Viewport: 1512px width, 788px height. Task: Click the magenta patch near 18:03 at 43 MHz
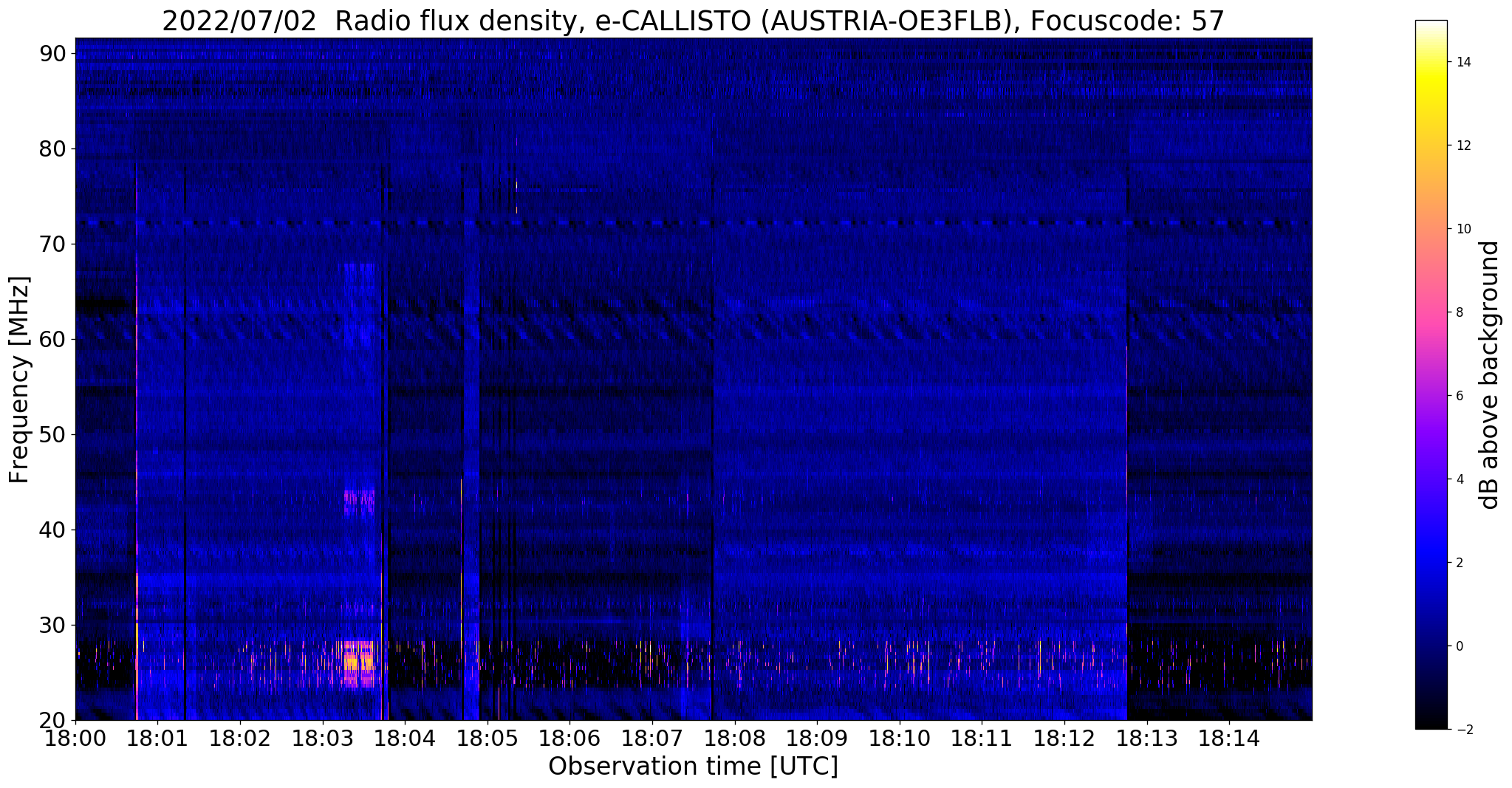tap(360, 497)
